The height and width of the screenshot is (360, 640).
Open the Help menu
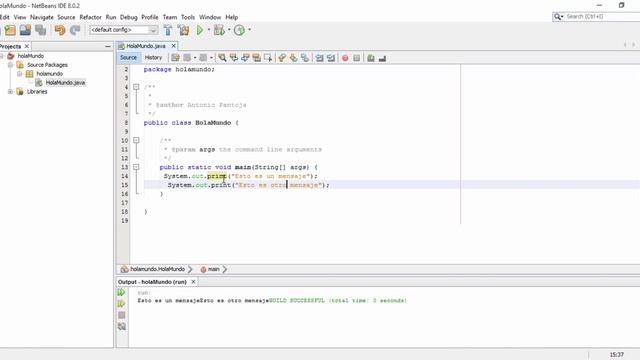(x=231, y=17)
